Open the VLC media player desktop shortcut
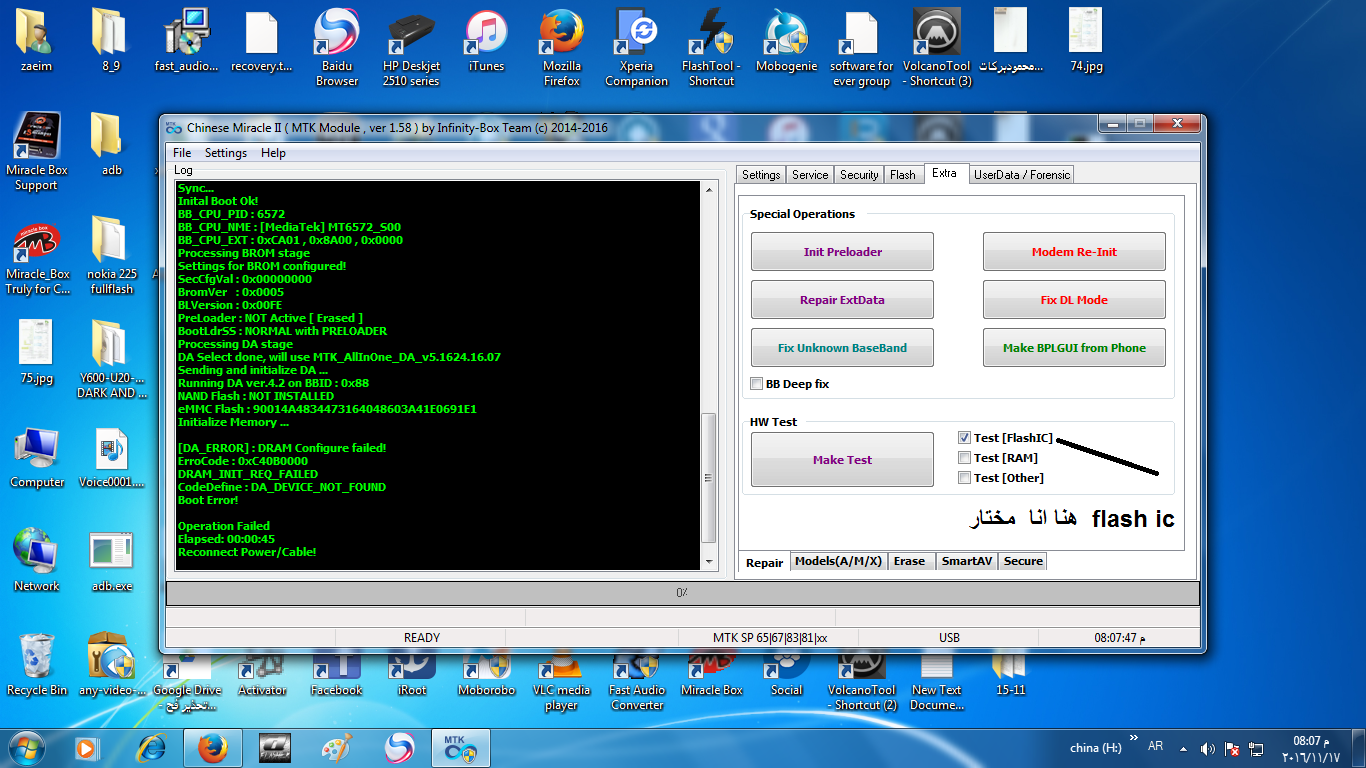 click(561, 680)
